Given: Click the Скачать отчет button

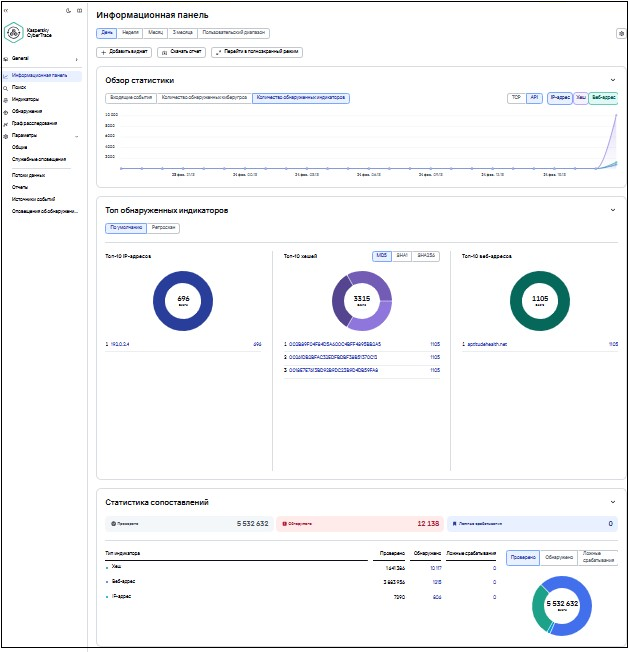Looking at the screenshot, I should (181, 52).
